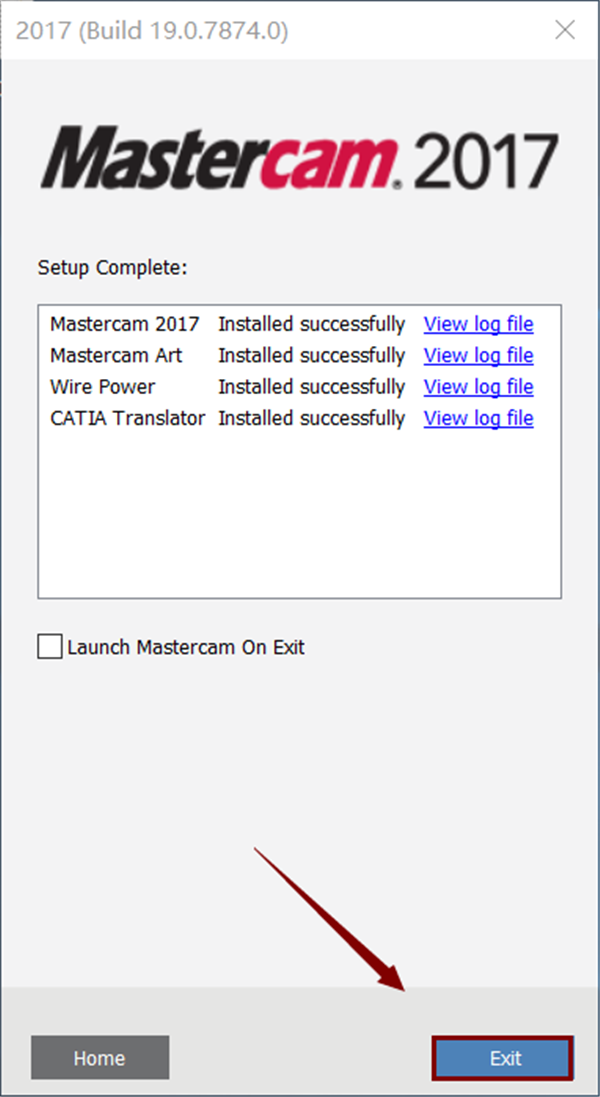600x1097 pixels.
Task: Select the Mastercam 2017 entry in the list
Action: coord(124,323)
